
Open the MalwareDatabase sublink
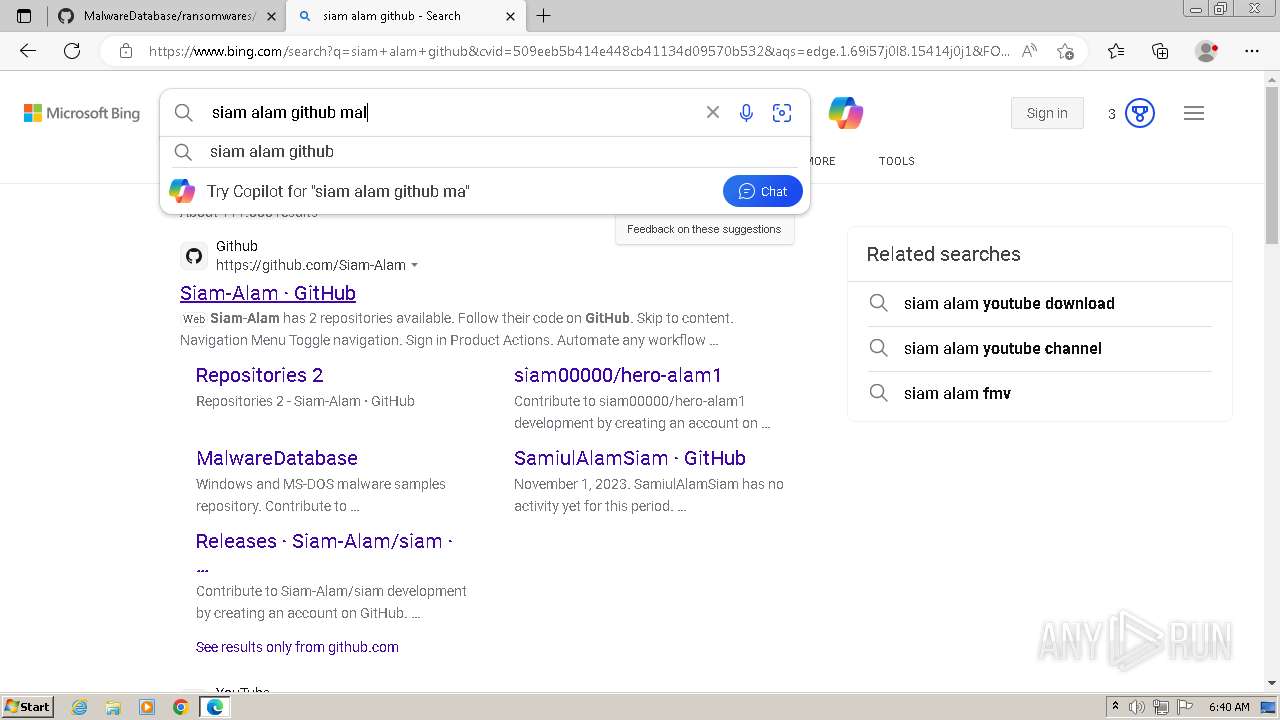(277, 458)
